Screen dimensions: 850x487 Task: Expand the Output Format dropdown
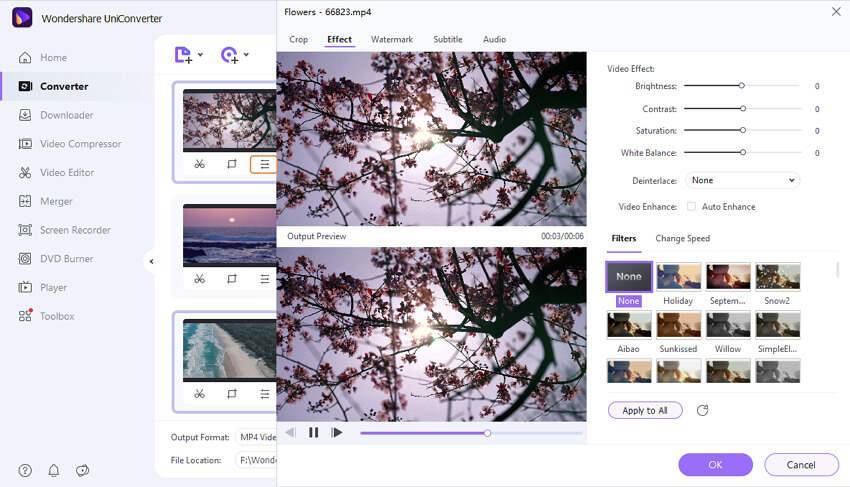pyautogui.click(x=254, y=437)
